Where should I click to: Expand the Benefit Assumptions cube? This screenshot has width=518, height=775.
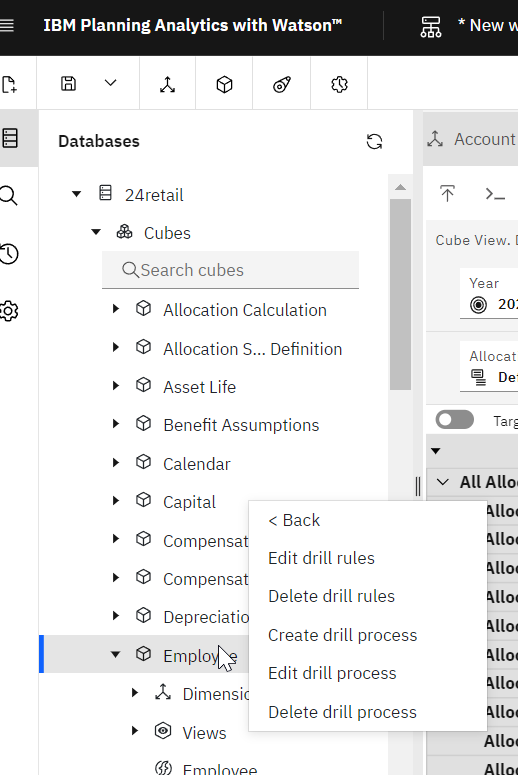(x=116, y=424)
